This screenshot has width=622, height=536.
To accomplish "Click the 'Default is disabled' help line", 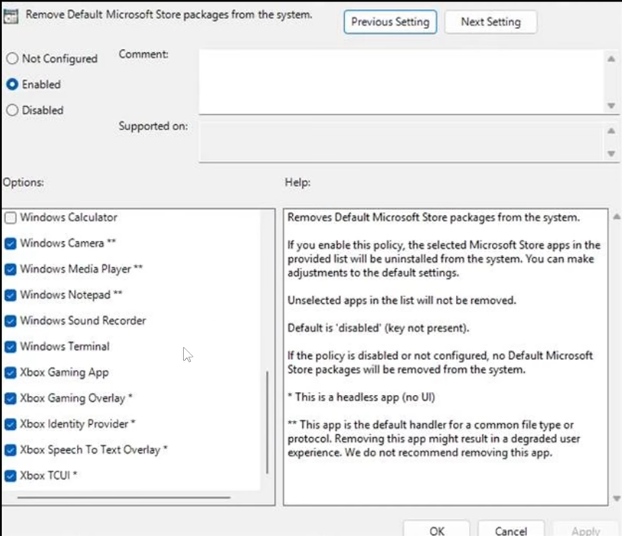I will point(378,328).
